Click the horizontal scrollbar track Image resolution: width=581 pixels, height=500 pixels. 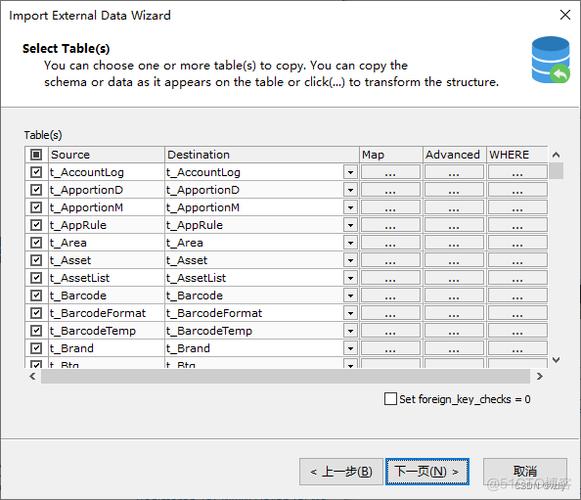click(x=285, y=376)
